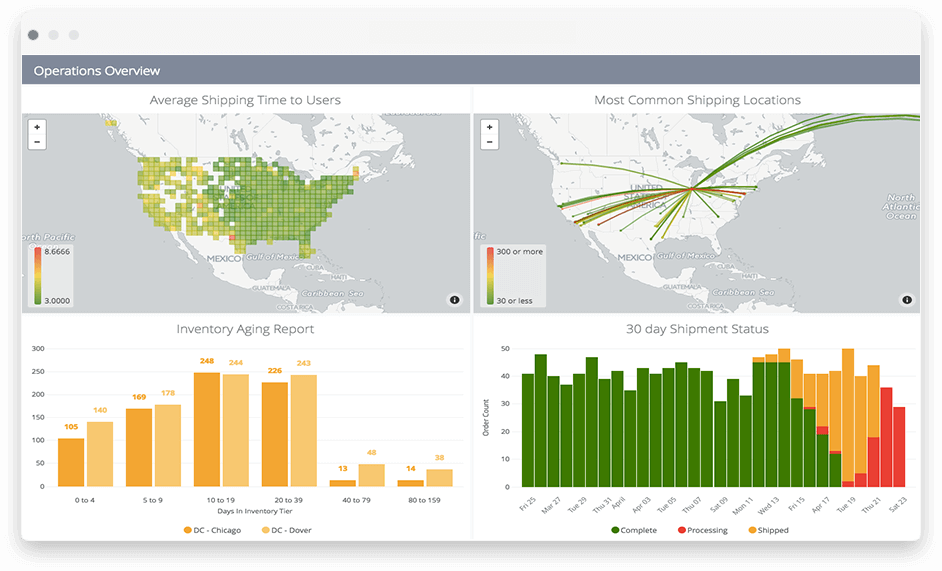Toggle DC - Dover legend series

(287, 530)
